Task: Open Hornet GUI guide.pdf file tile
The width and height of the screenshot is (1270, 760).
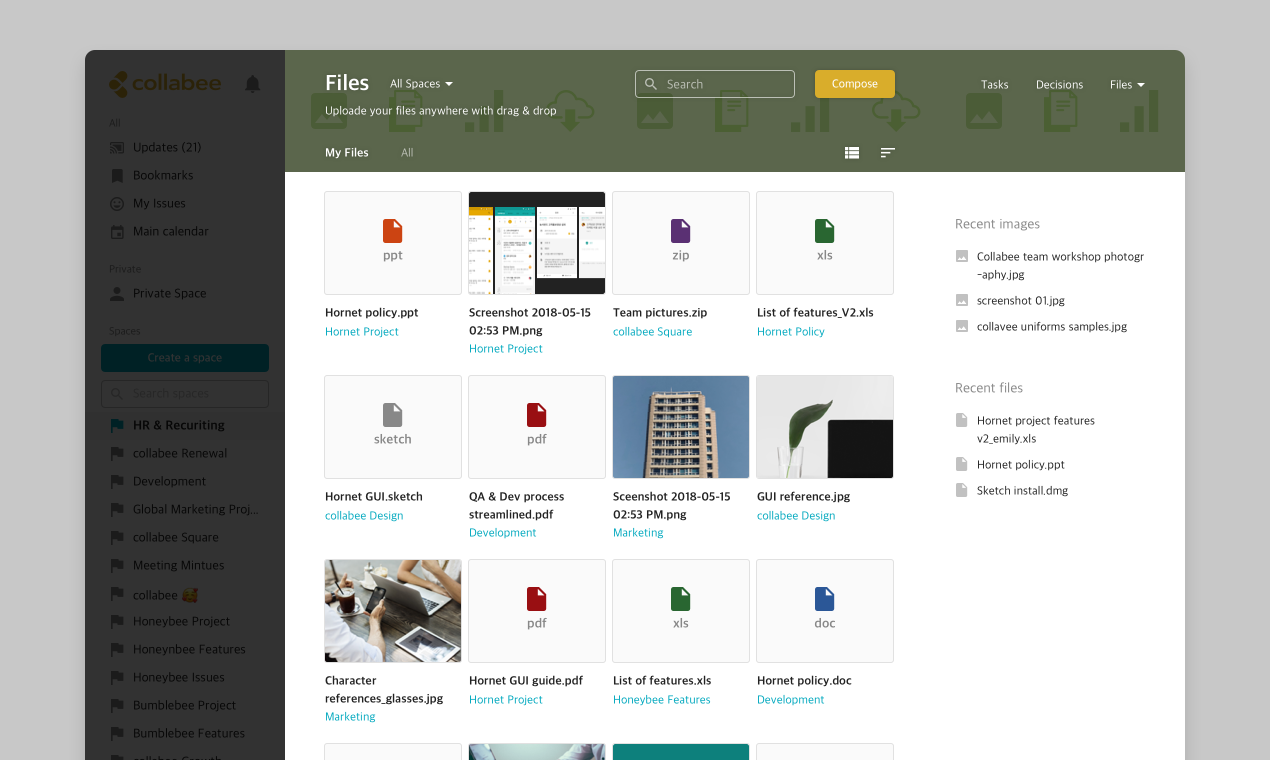Action: [x=537, y=611]
